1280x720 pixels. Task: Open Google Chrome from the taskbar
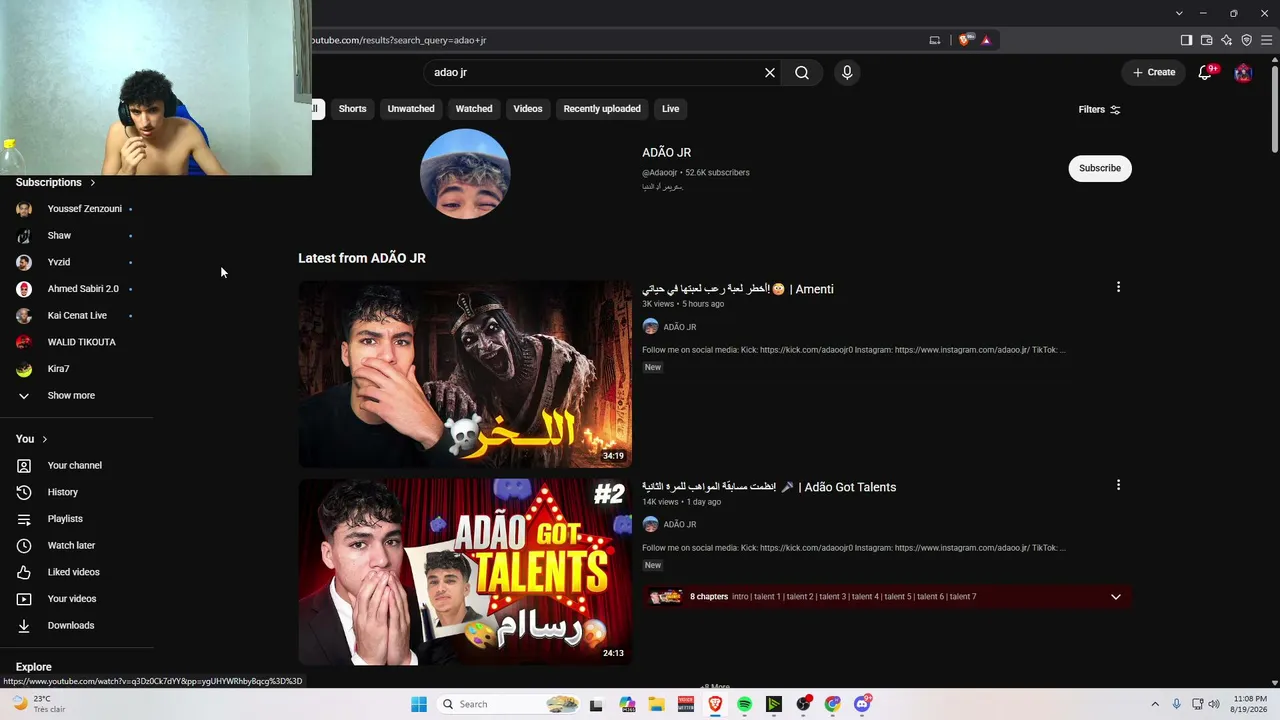(833, 704)
